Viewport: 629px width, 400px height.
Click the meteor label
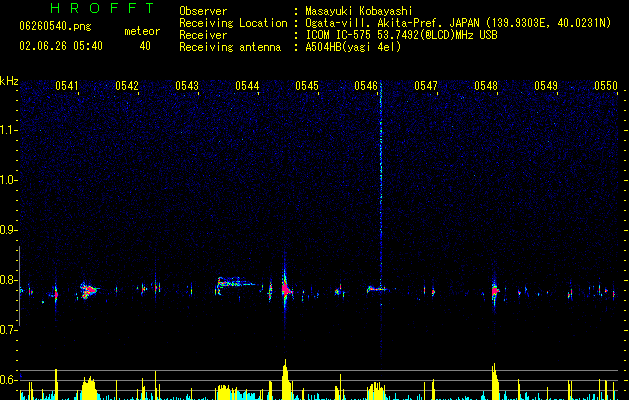coord(142,31)
